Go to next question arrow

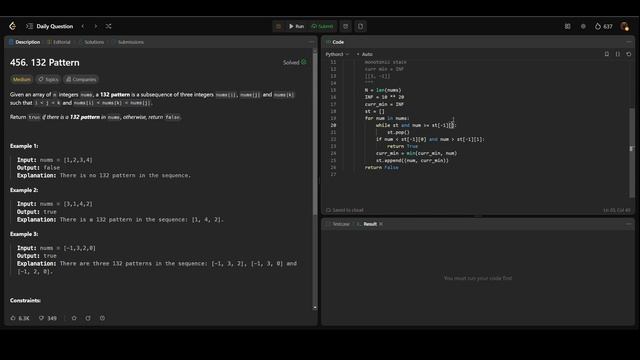coord(96,26)
